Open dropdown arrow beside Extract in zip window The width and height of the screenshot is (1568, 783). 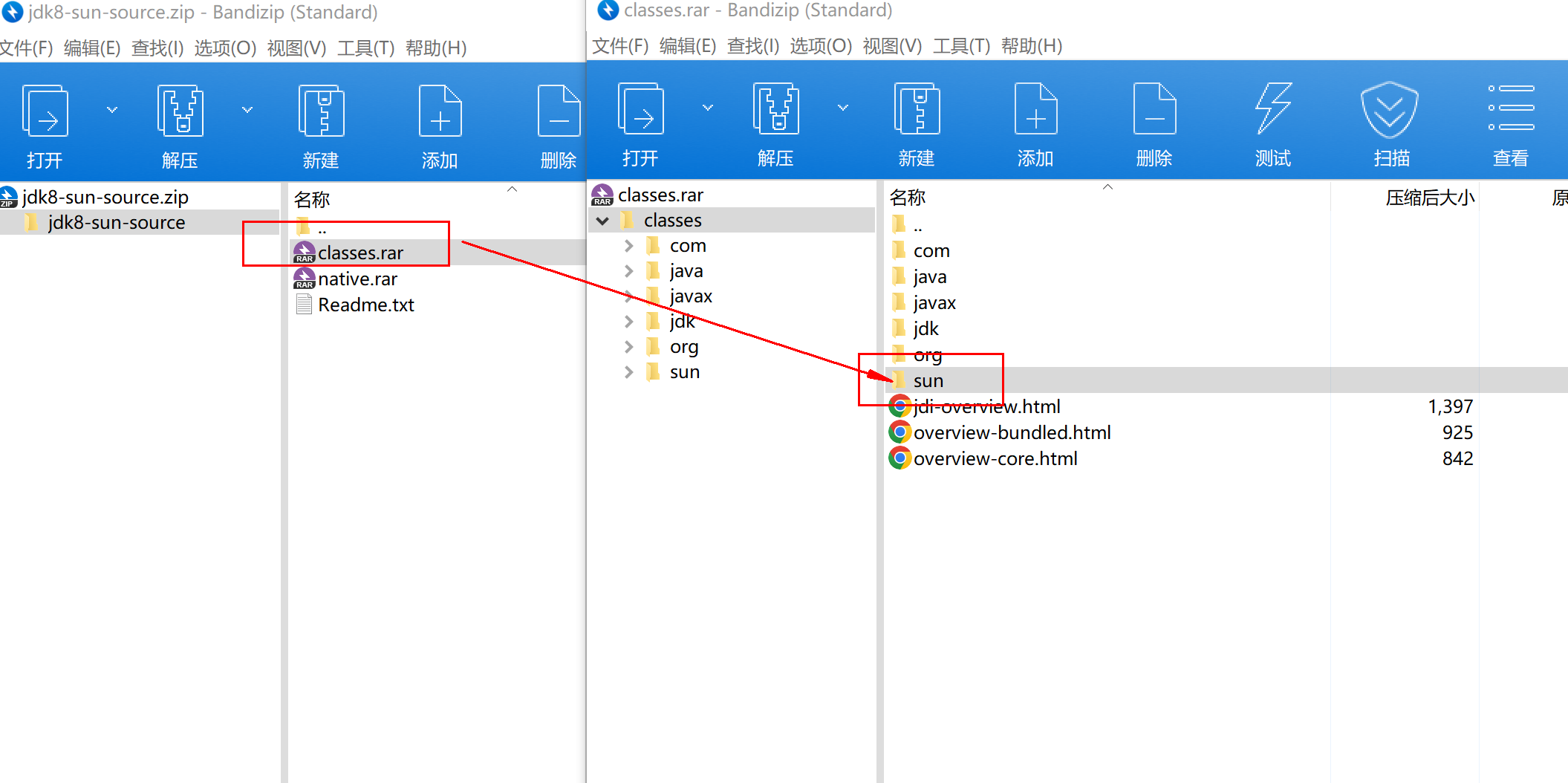pos(247,110)
